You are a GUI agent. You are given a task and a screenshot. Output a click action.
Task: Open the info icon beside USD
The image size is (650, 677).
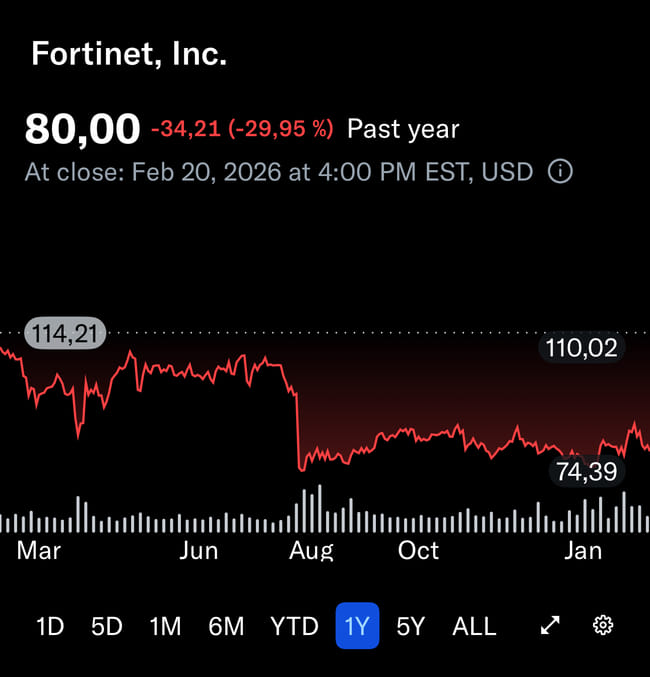pos(561,172)
